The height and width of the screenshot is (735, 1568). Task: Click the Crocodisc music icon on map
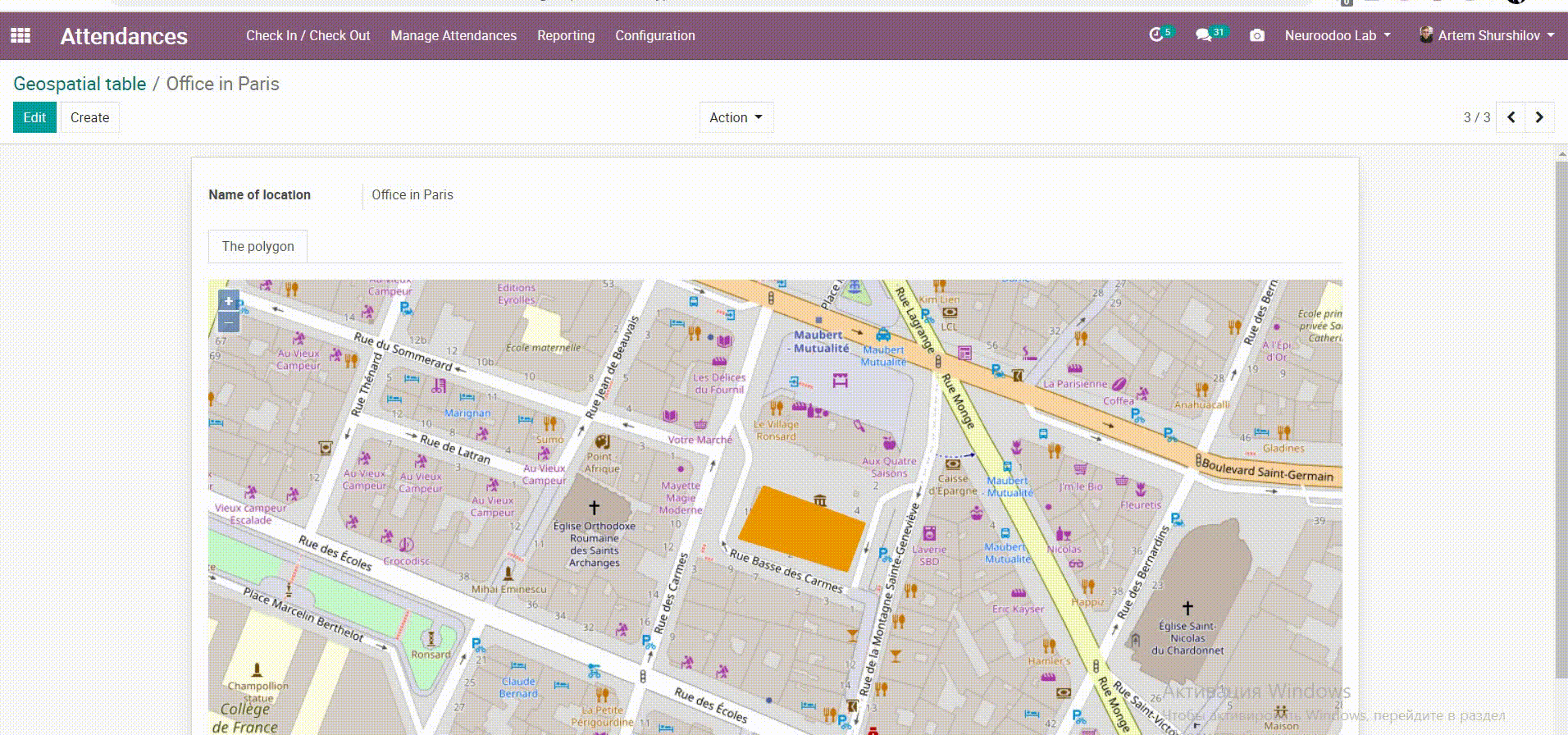(x=406, y=545)
